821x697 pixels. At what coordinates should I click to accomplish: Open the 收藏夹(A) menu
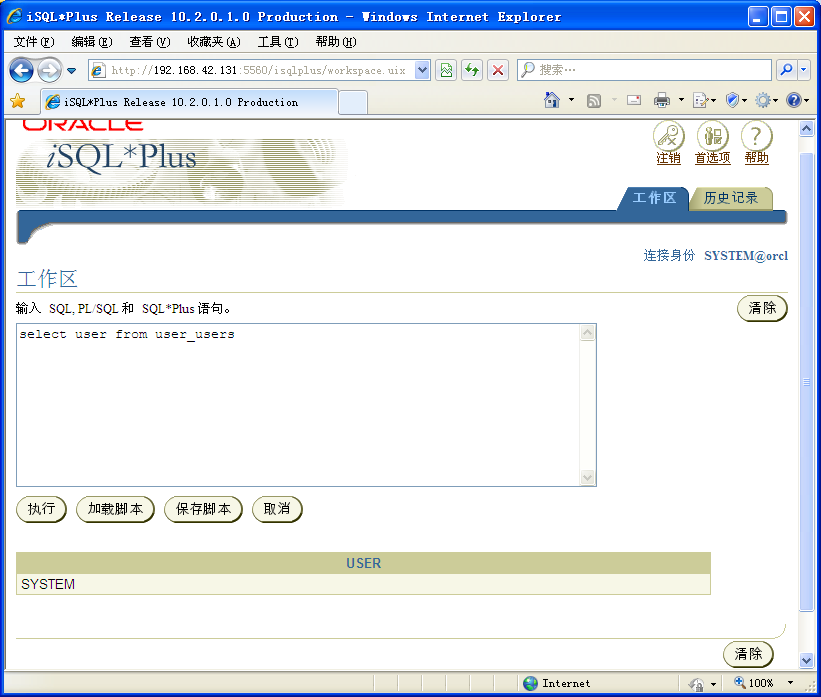click(214, 42)
